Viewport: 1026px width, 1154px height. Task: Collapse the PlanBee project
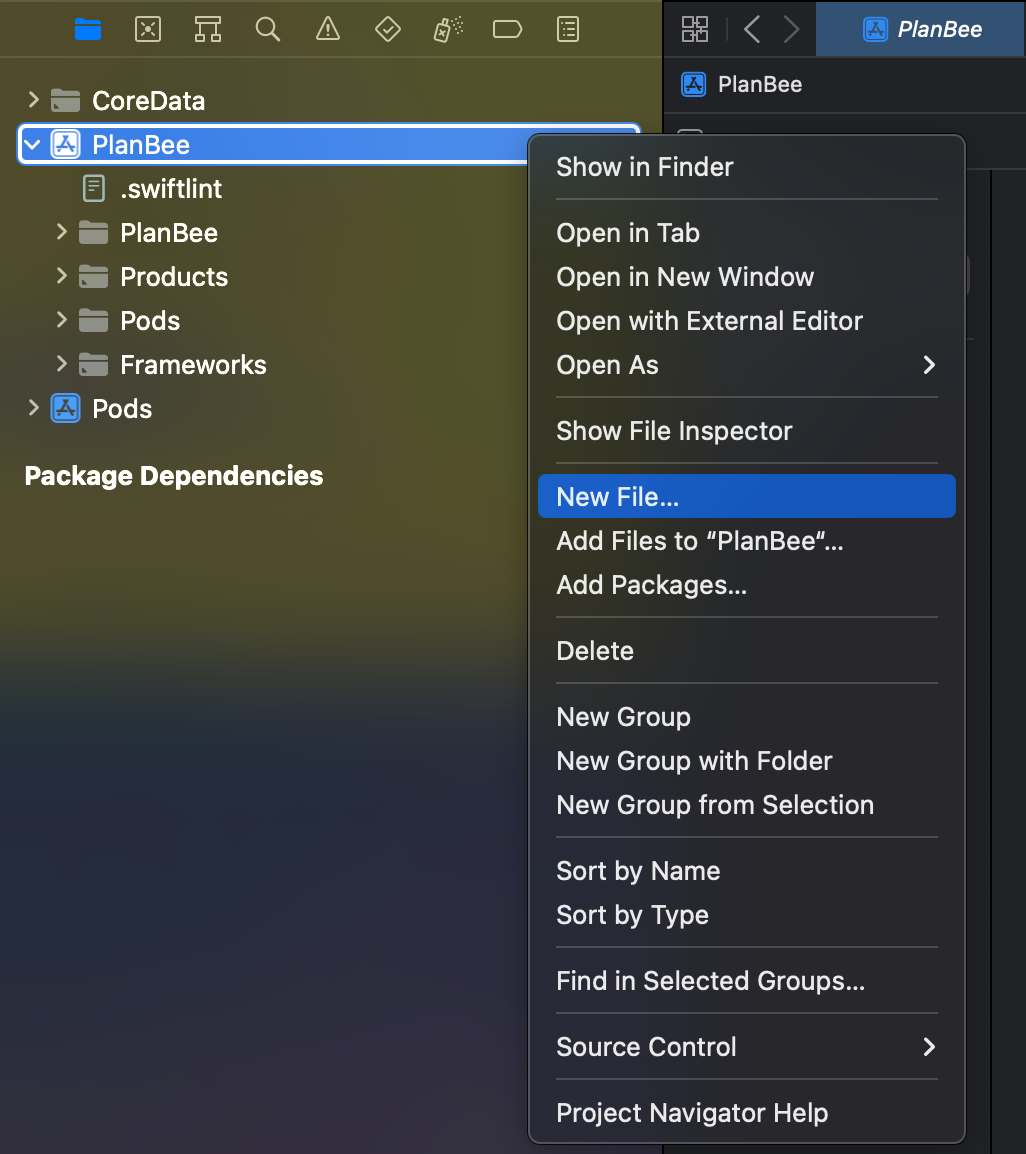(x=32, y=145)
